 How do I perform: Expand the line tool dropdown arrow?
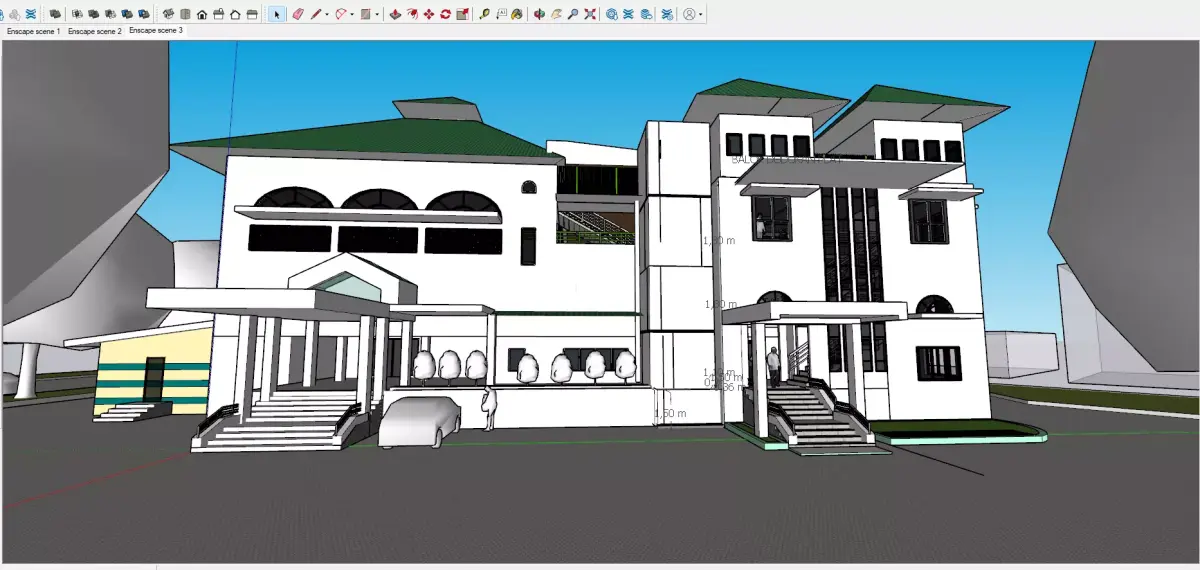[x=327, y=14]
